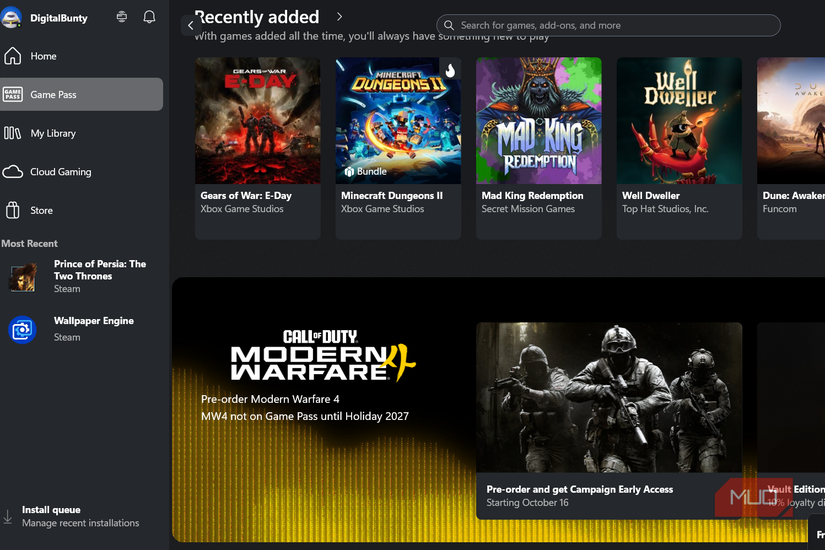Click the Recently added heading

[x=257, y=17]
